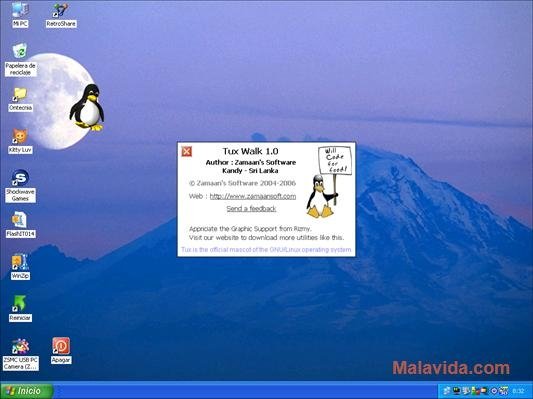Click the Tux mascot footer text
The image size is (533, 399).
pyautogui.click(x=266, y=250)
